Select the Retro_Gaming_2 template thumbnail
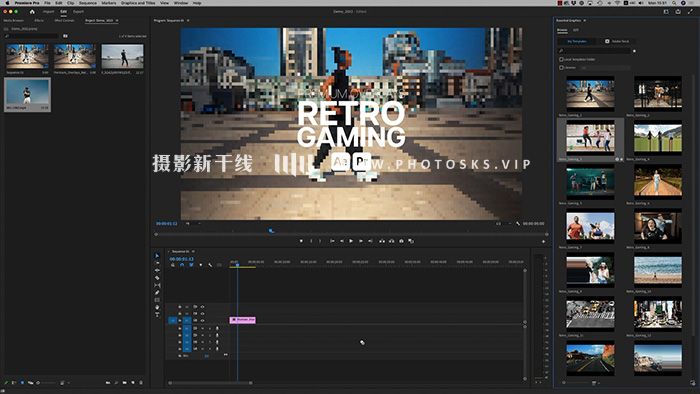Viewport: 700px width, 394px height. [658, 93]
